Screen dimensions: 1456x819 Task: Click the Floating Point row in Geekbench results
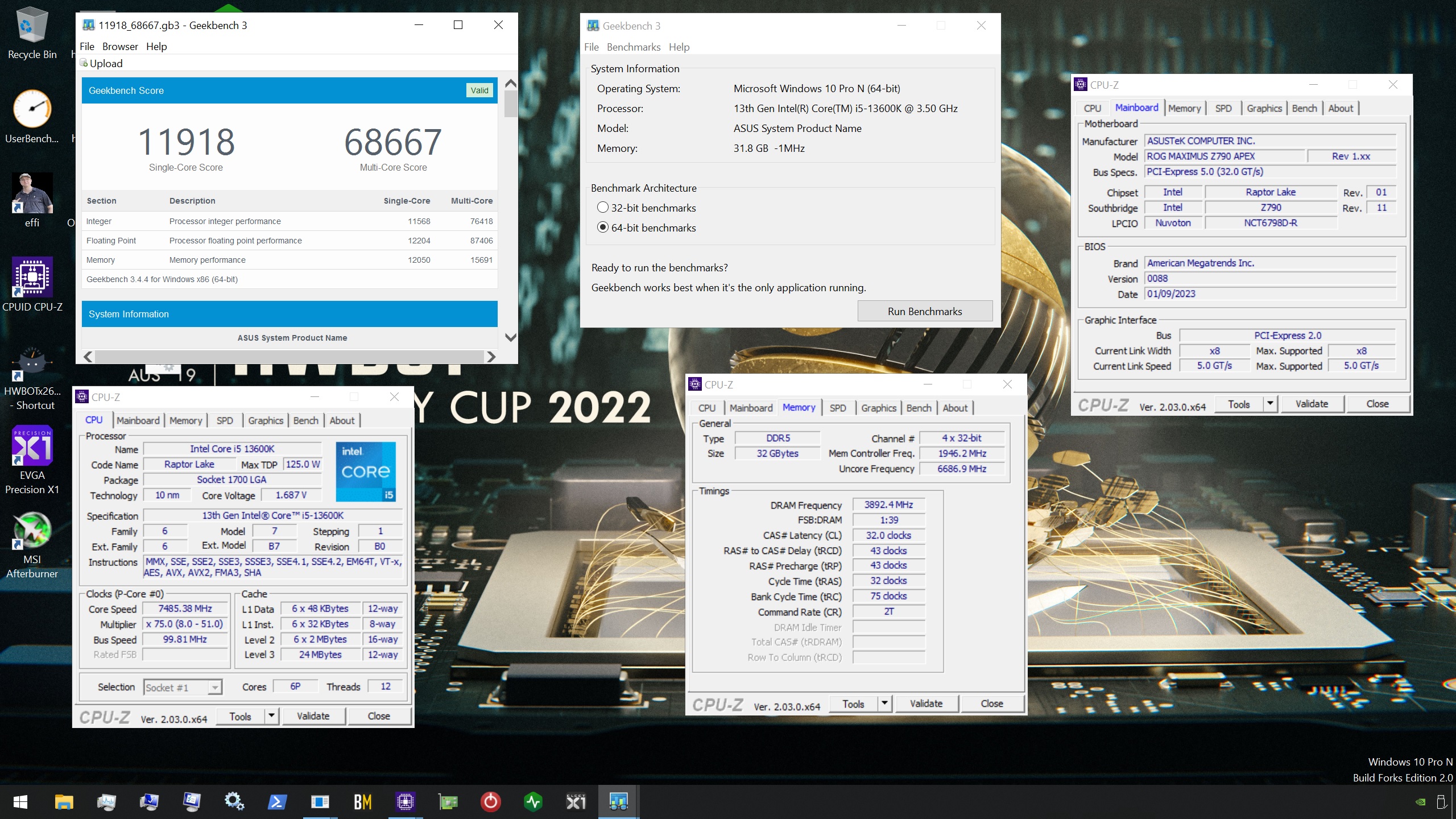[x=289, y=241]
